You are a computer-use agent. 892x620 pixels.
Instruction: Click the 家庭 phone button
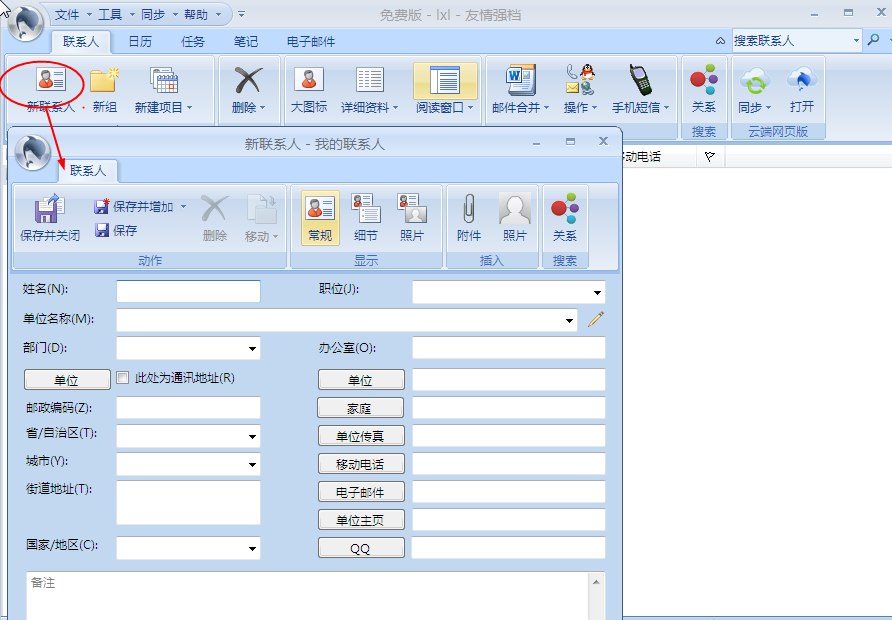point(361,408)
